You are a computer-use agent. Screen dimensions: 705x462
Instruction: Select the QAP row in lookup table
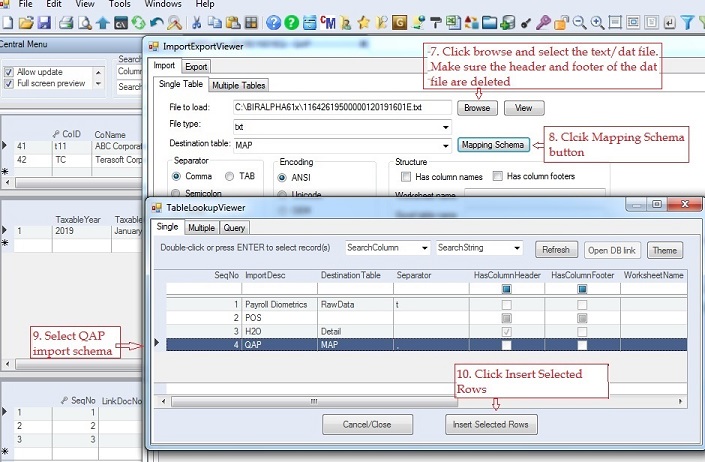click(426, 345)
